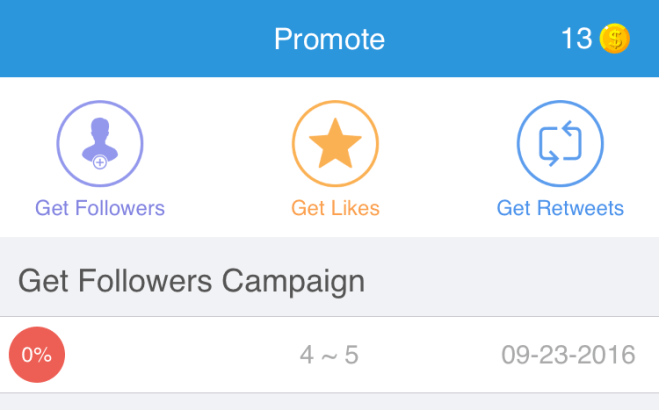Image resolution: width=659 pixels, height=410 pixels.
Task: Click the gray strip below the campaign row
Action: coord(329,401)
